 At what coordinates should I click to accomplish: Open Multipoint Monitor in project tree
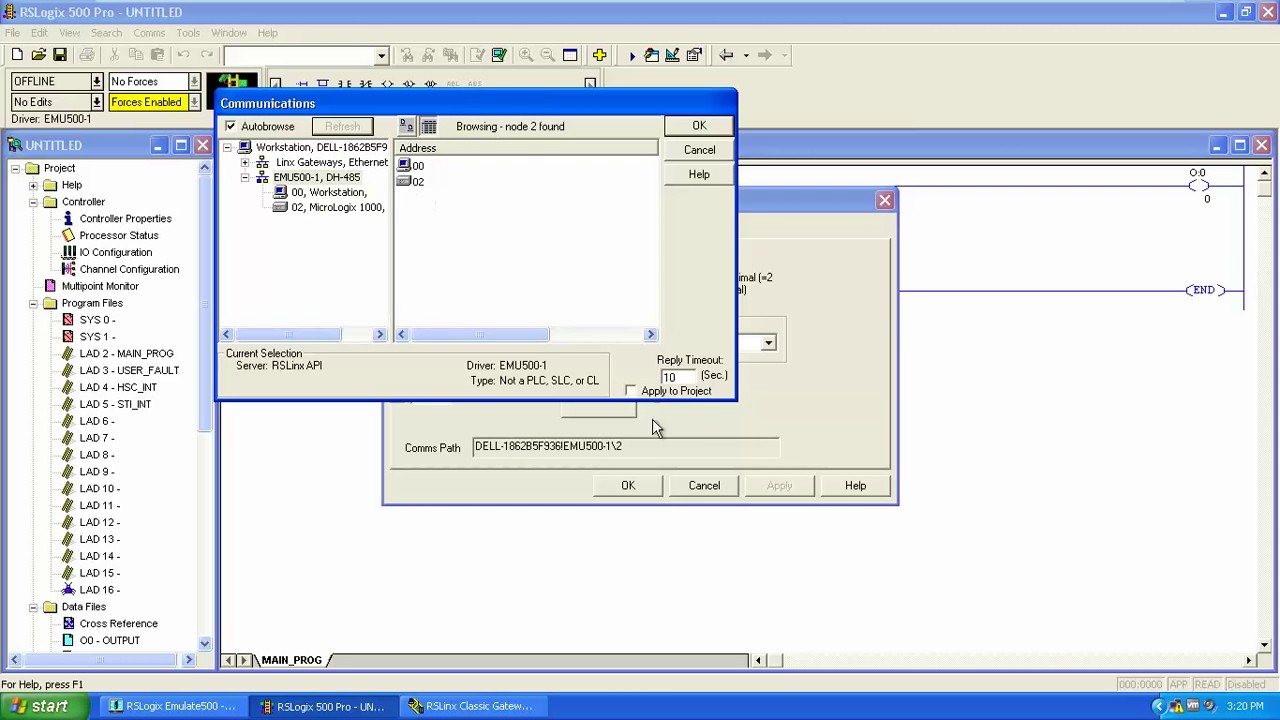(100, 286)
